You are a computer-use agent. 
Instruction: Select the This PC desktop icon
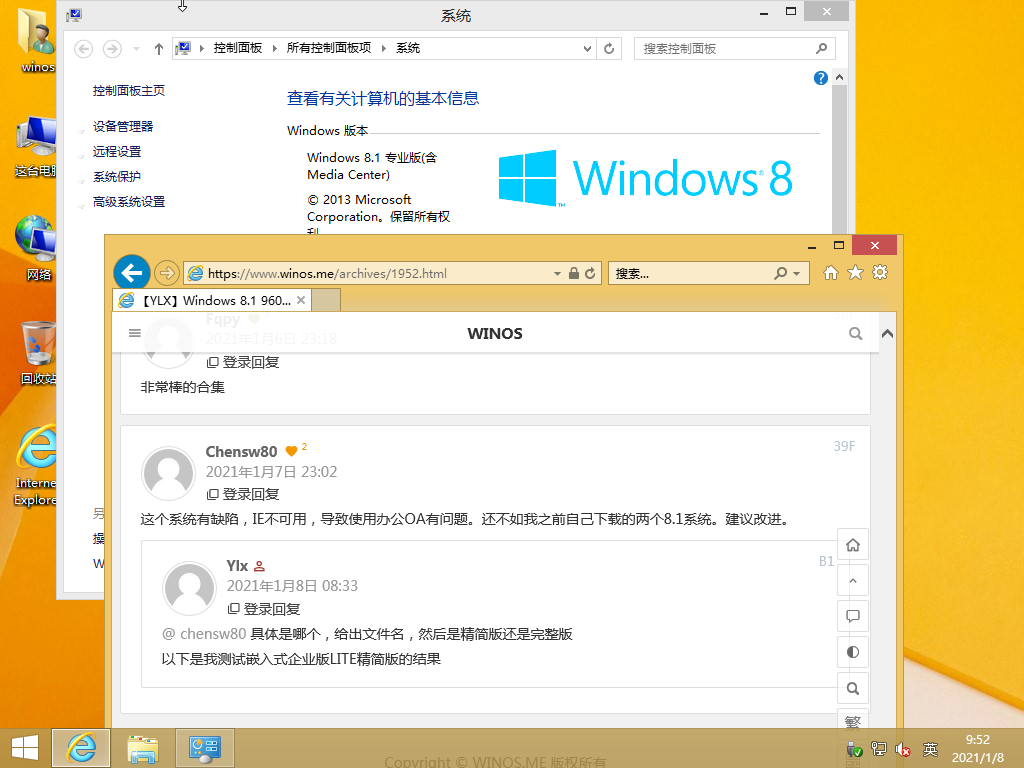(36, 146)
